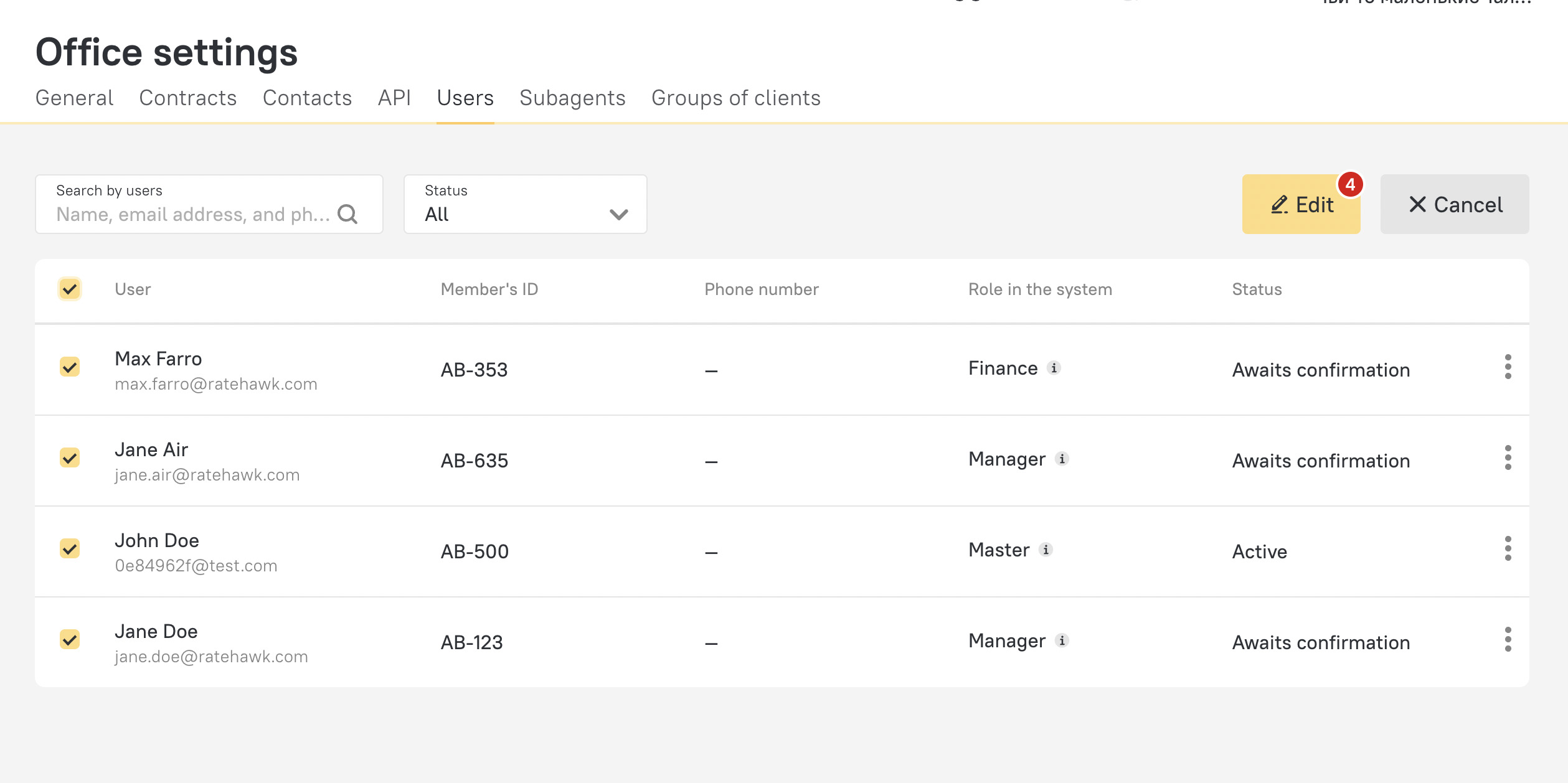Viewport: 1568px width, 783px height.
Task: Deselect Max Farro's checkbox
Action: point(70,367)
